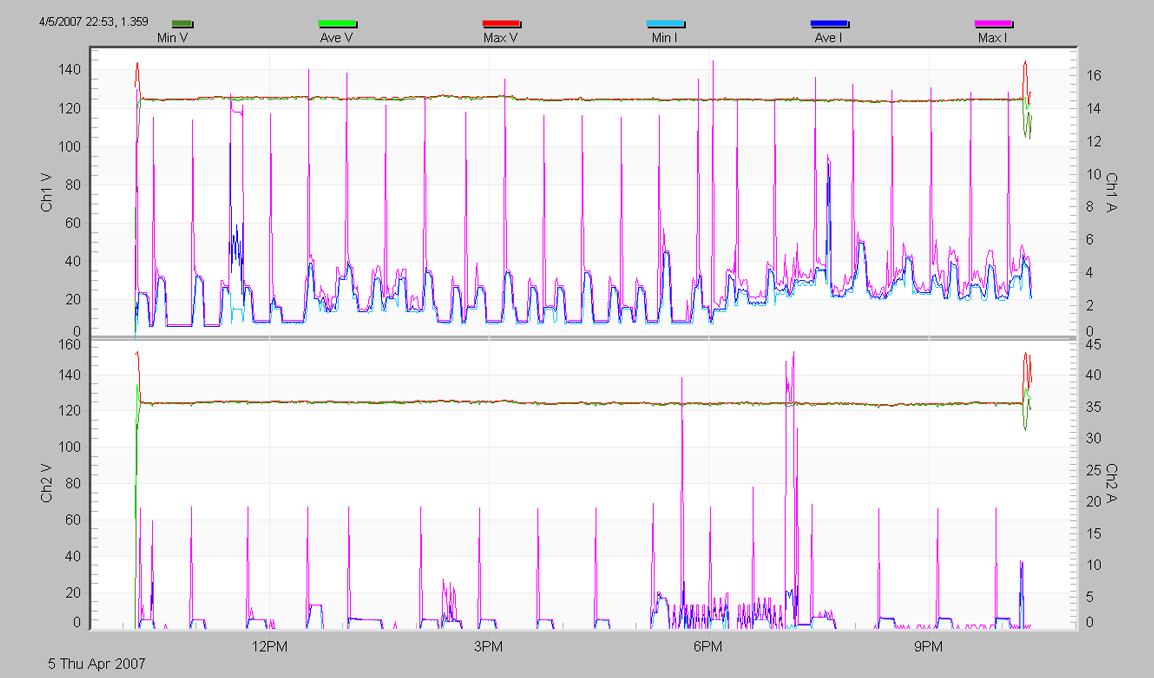Toggle the Max V trace via its text label
This screenshot has height=678, width=1154.
click(x=500, y=37)
